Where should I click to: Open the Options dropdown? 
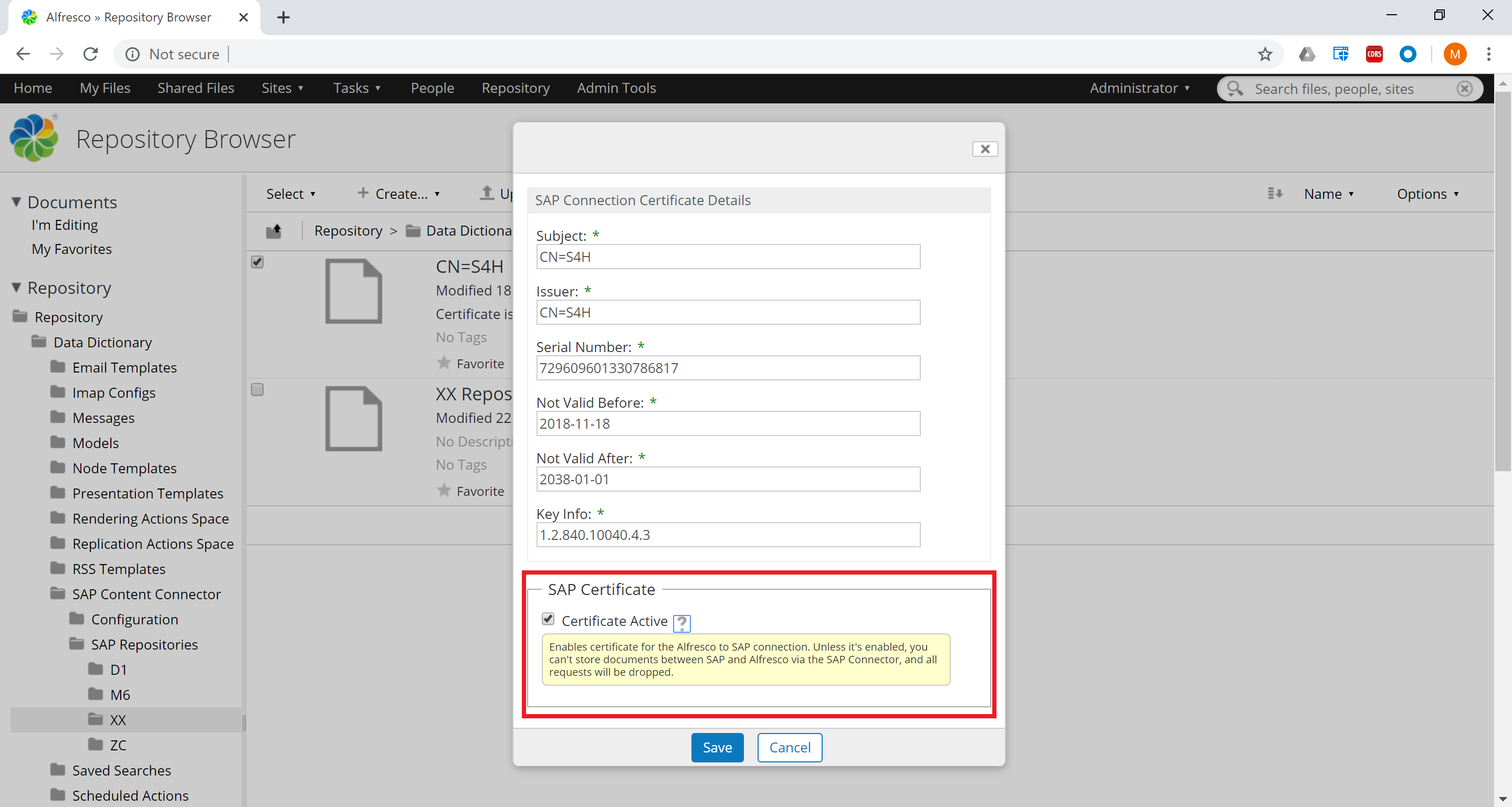coord(1427,194)
